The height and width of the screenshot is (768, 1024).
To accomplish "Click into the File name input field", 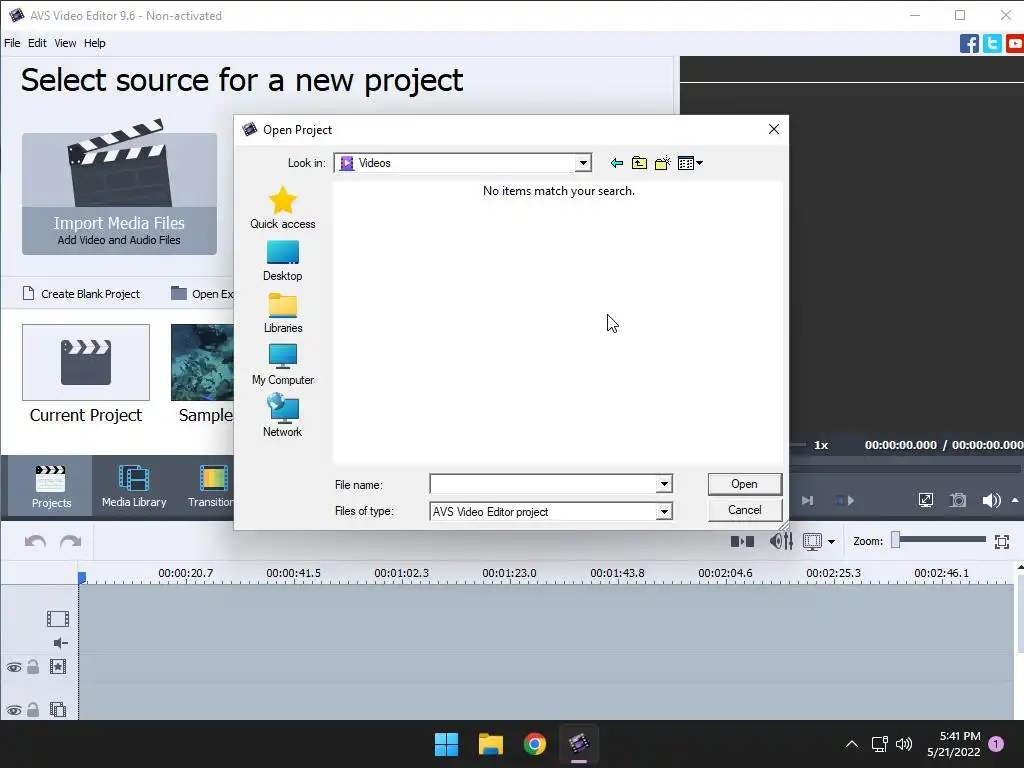I will (543, 484).
